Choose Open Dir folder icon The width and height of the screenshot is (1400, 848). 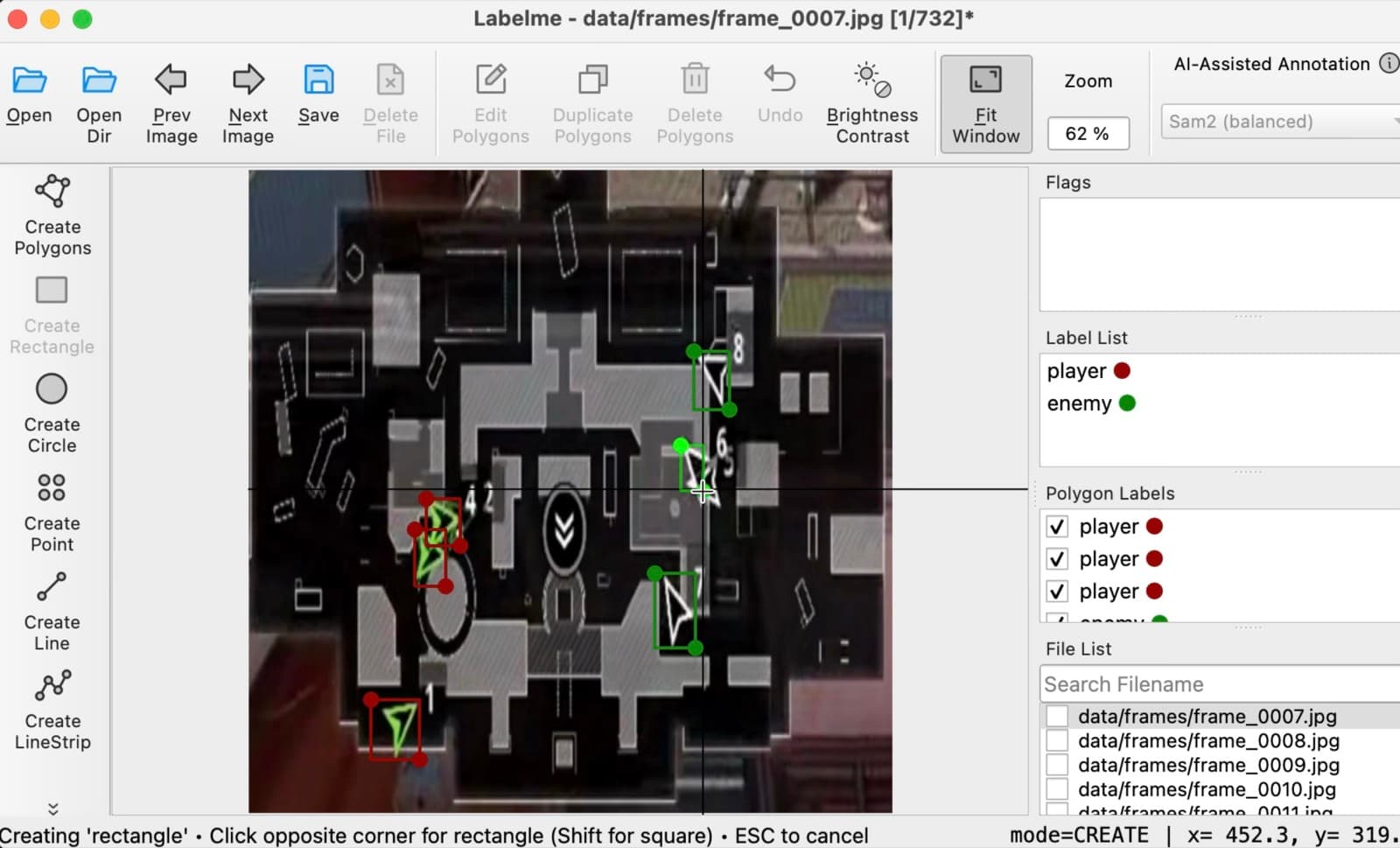click(x=99, y=81)
